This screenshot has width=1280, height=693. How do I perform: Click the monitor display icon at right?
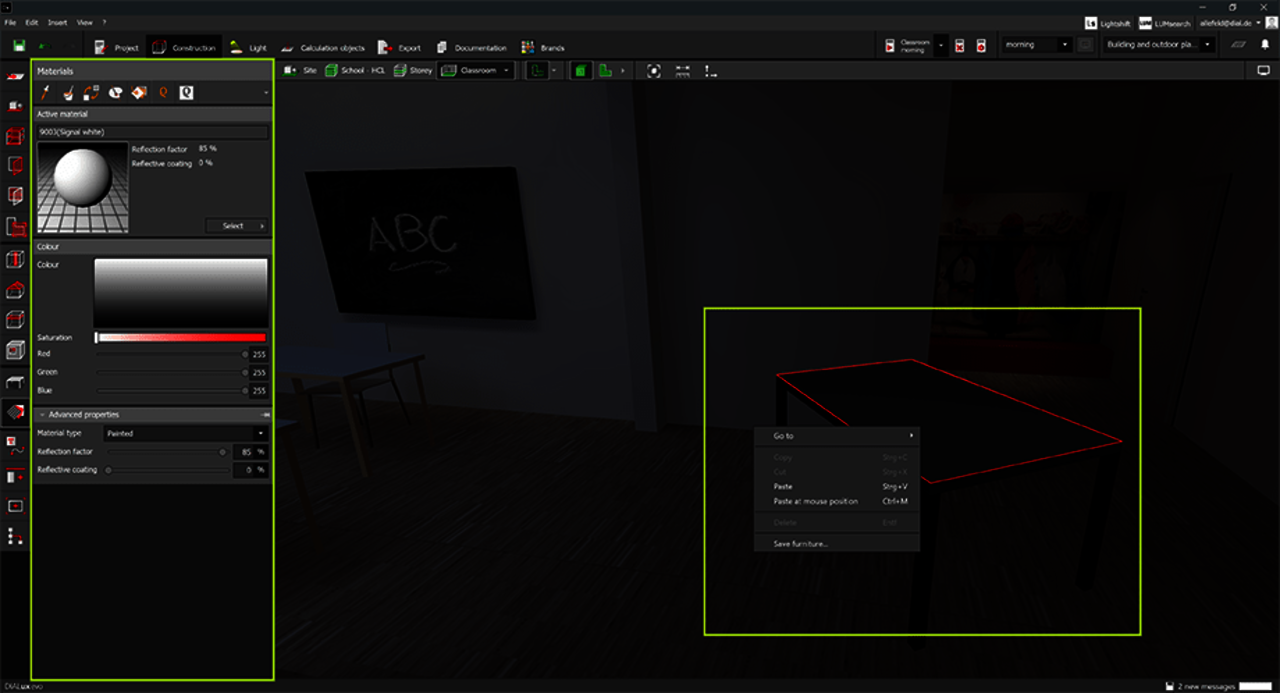1263,71
